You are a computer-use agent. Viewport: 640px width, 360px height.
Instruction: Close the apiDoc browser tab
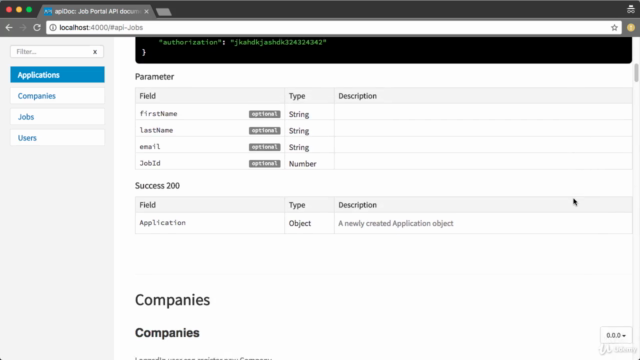coord(146,11)
